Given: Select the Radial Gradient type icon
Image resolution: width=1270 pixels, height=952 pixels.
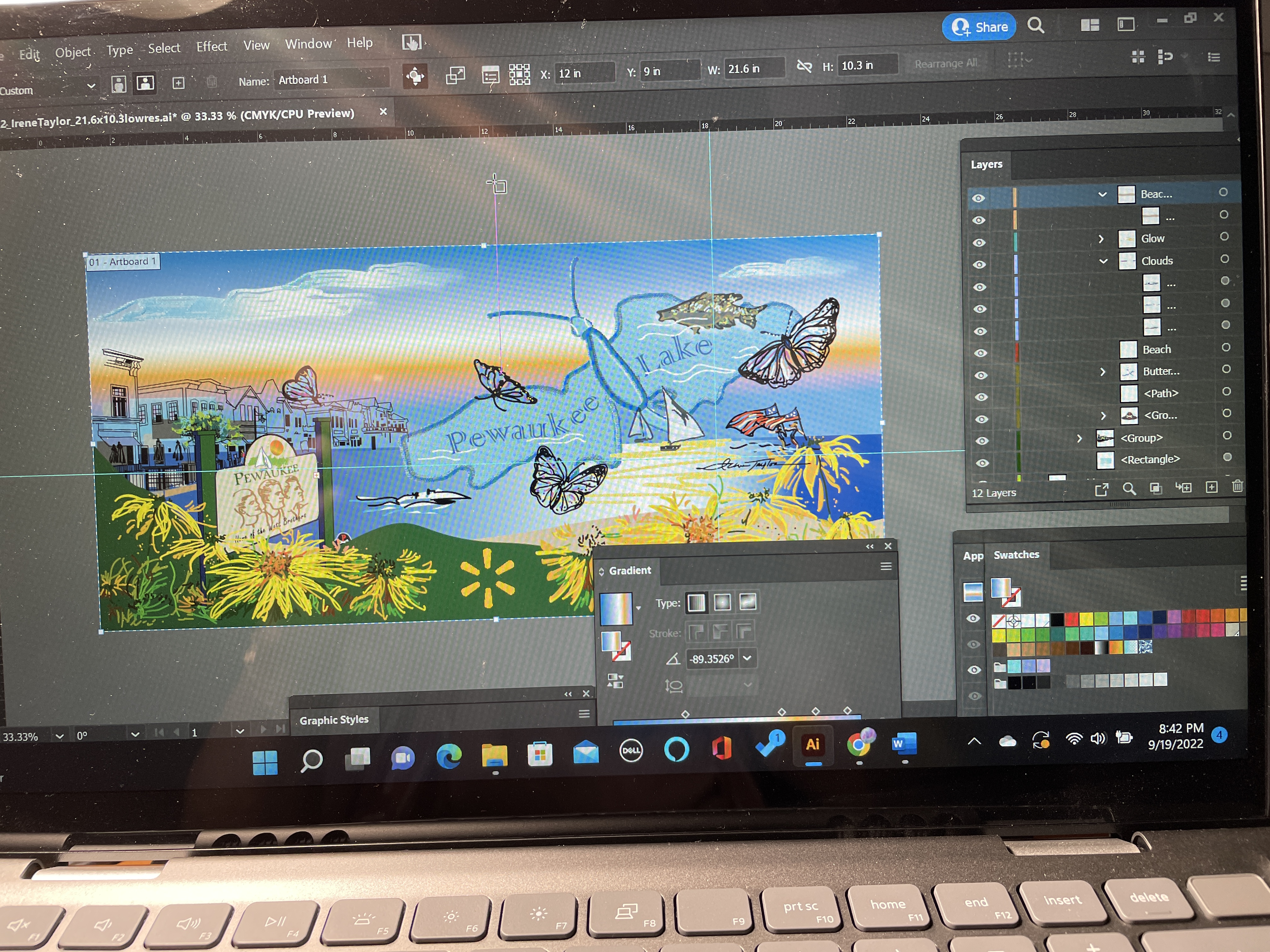Looking at the screenshot, I should pyautogui.click(x=722, y=602).
